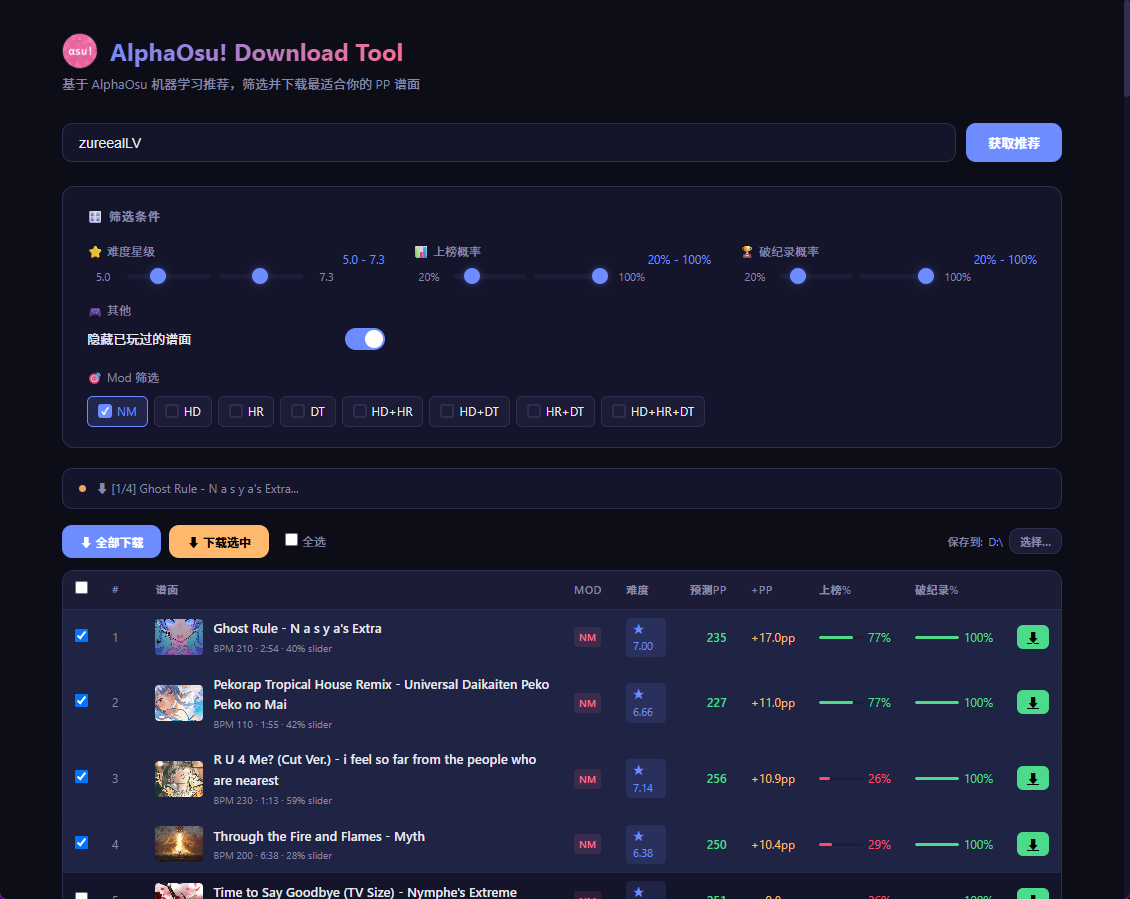Click the 选择... save folder button
1130x899 pixels.
click(x=1035, y=541)
